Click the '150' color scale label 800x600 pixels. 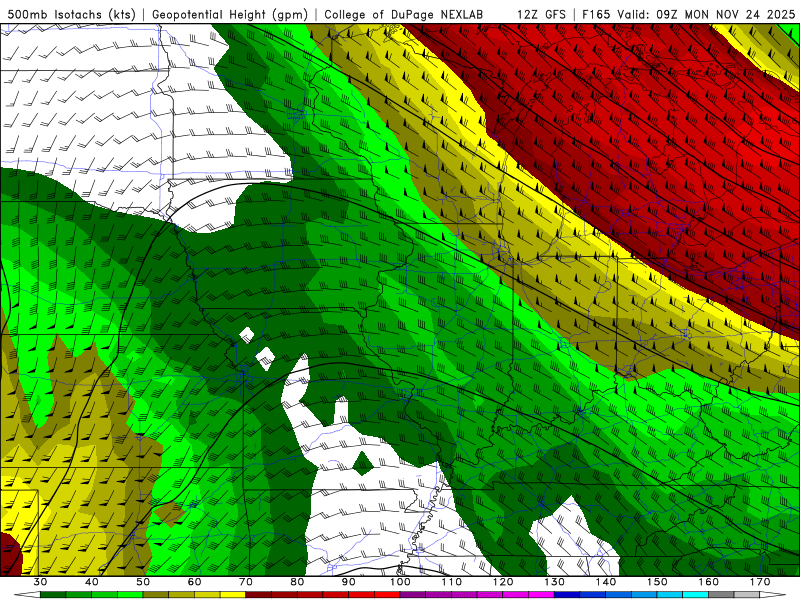[x=657, y=582]
